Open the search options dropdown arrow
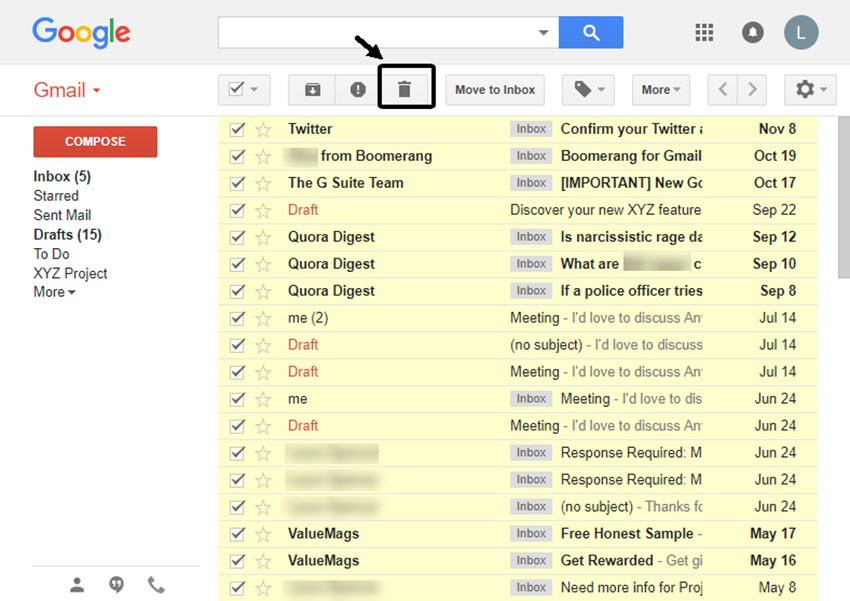Viewport: 850px width, 601px height. tap(543, 32)
